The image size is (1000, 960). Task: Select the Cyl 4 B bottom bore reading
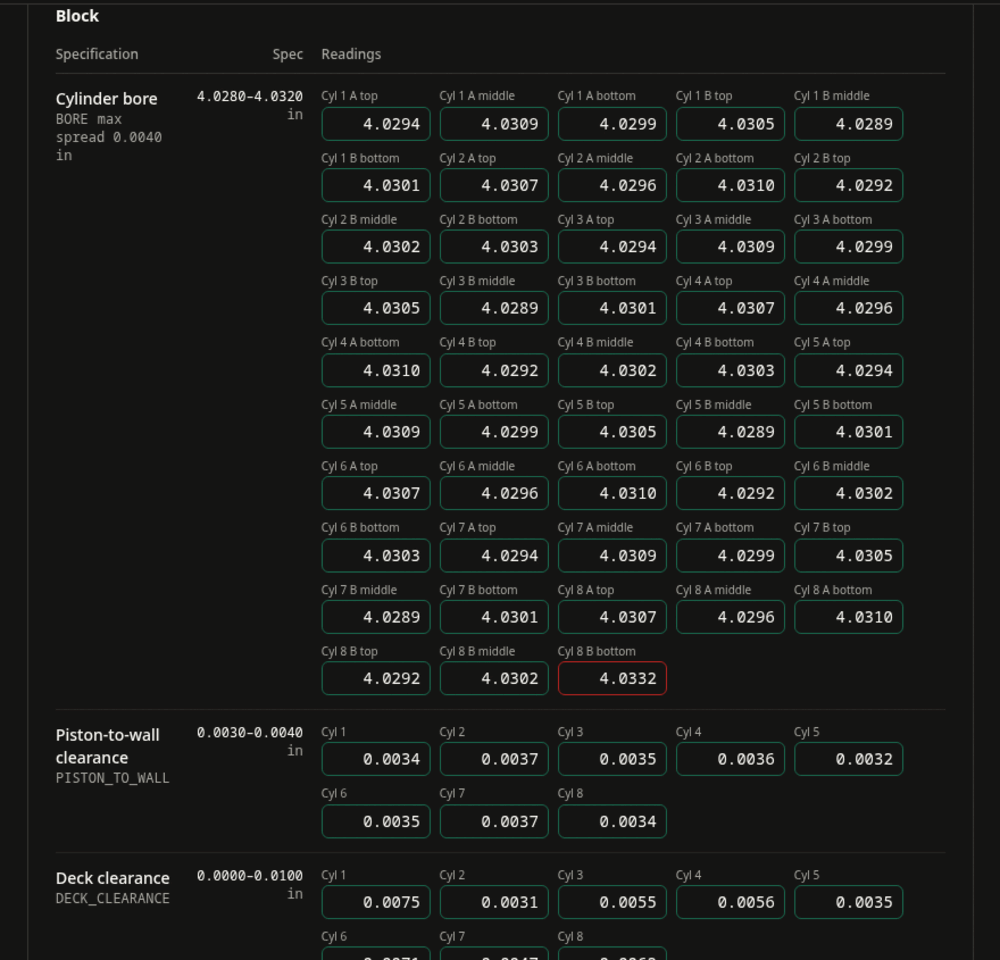click(730, 370)
